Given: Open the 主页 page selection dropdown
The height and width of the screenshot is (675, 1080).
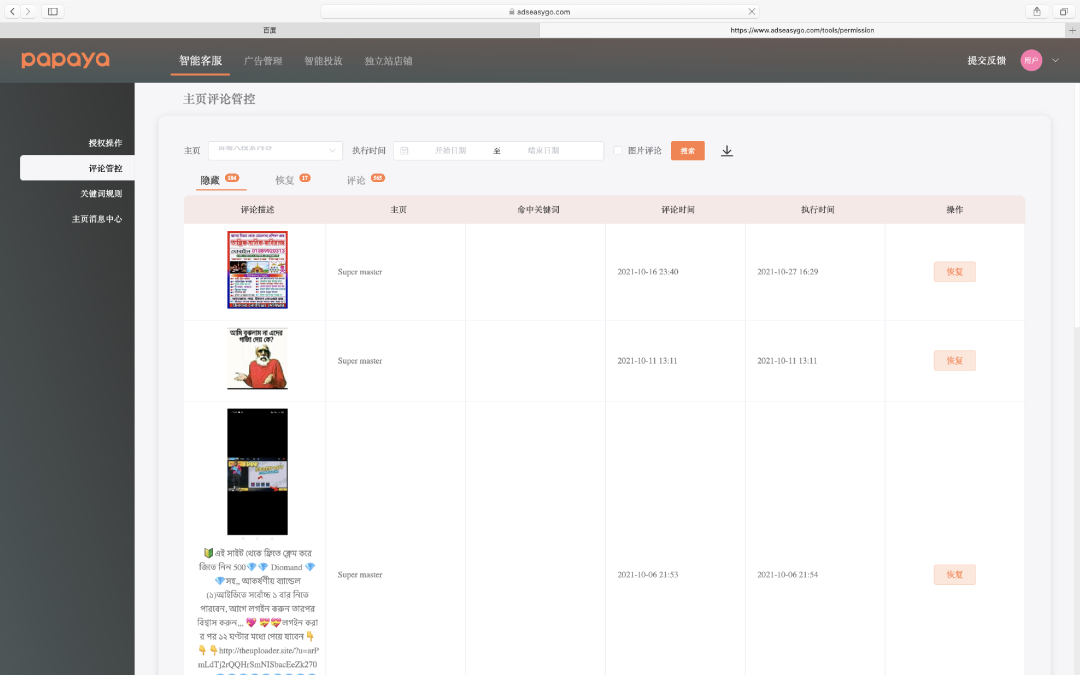Looking at the screenshot, I should (275, 150).
